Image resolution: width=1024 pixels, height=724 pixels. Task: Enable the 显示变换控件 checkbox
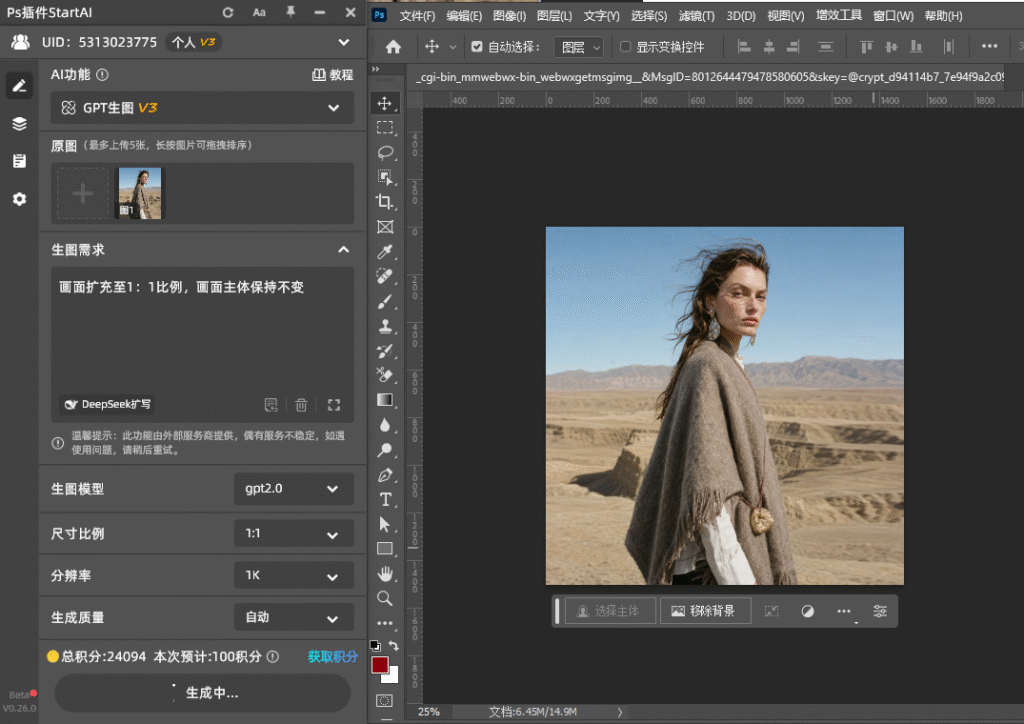click(x=625, y=47)
